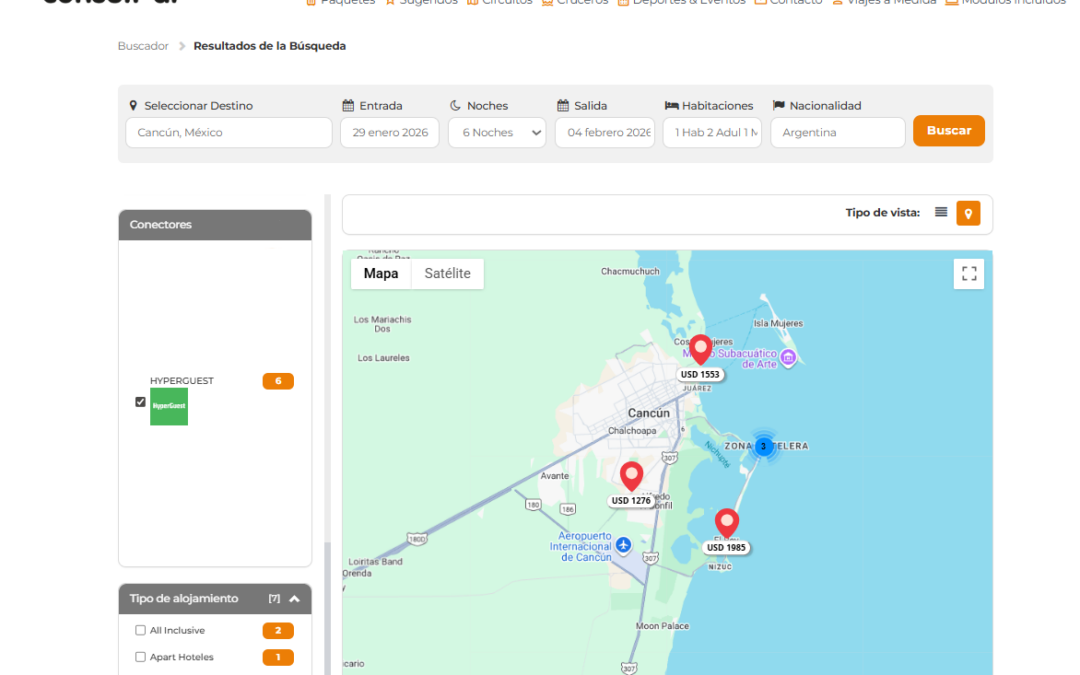Go back to Buscador breadcrumb link
Viewport: 1080px width, 675px height.
coord(143,46)
